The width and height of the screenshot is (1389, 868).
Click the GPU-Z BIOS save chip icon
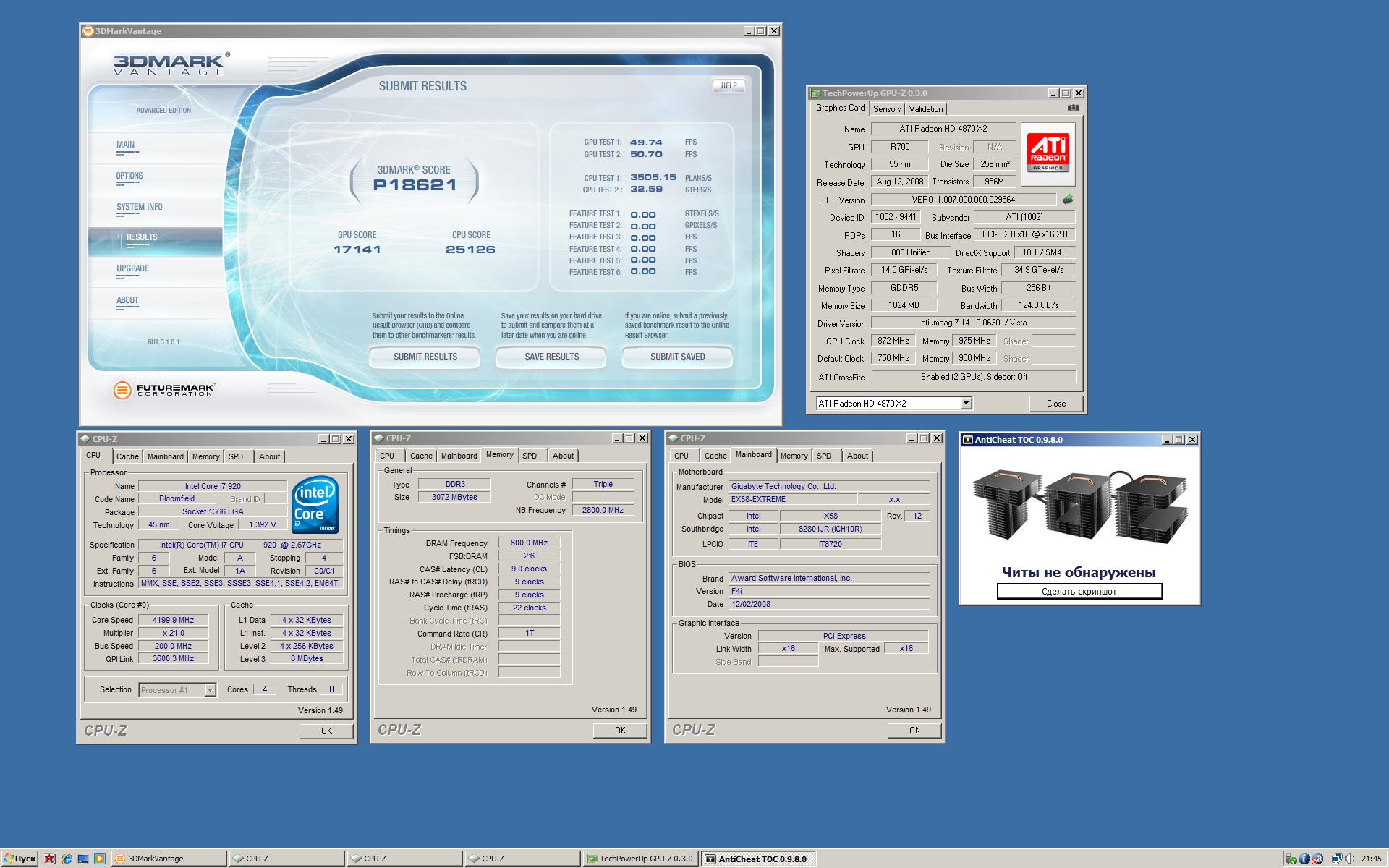coord(1068,199)
